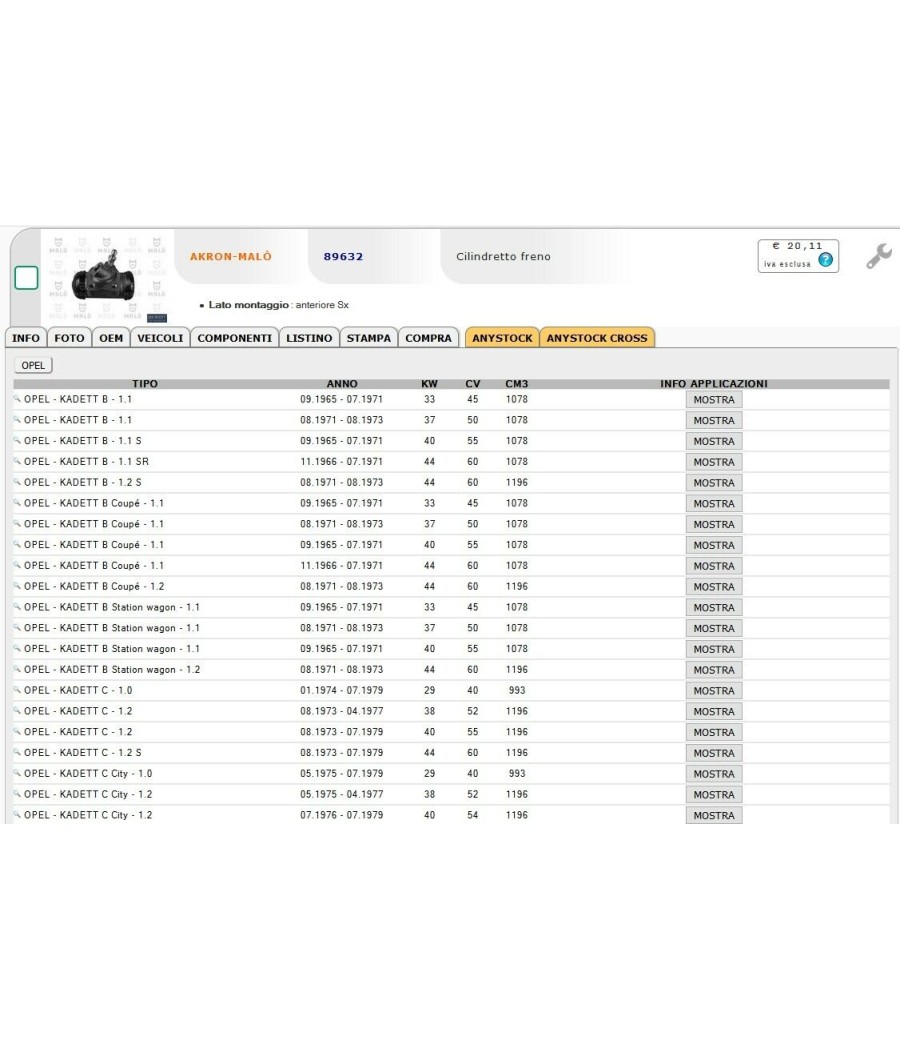This screenshot has height=1050, width=900.
Task: Go to the VEICOLI tab
Action: 160,338
